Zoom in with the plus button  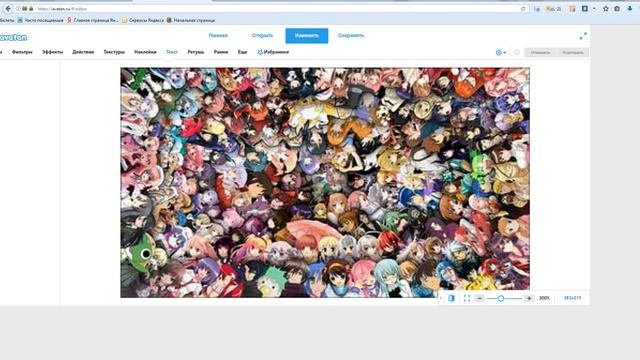tap(529, 298)
